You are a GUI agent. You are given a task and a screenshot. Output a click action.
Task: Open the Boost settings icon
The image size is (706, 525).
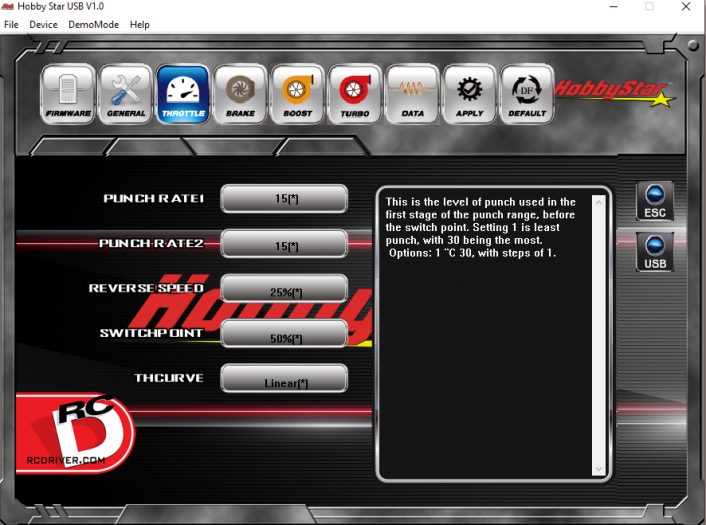[x=297, y=95]
